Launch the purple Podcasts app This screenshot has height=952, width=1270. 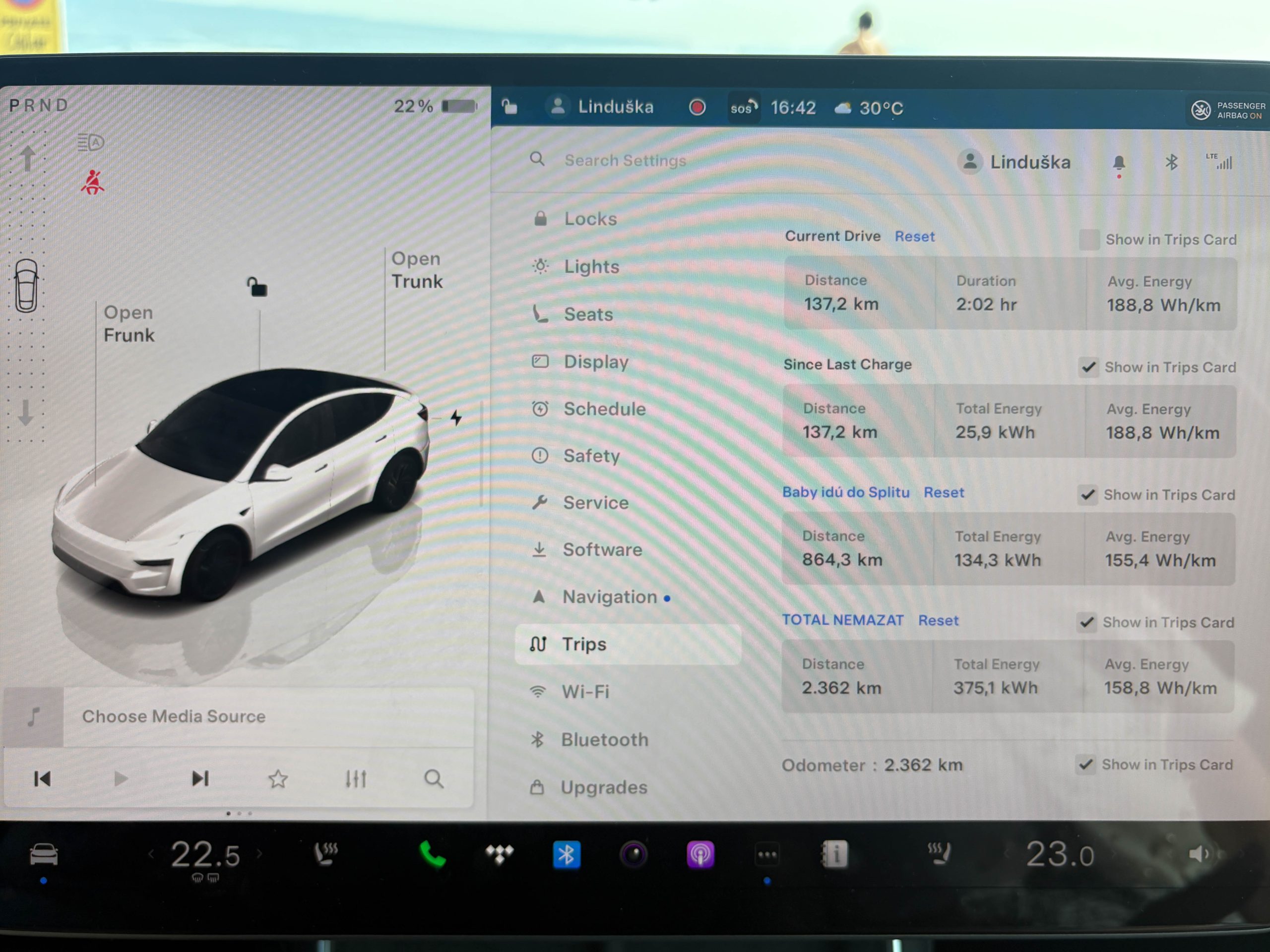click(700, 854)
